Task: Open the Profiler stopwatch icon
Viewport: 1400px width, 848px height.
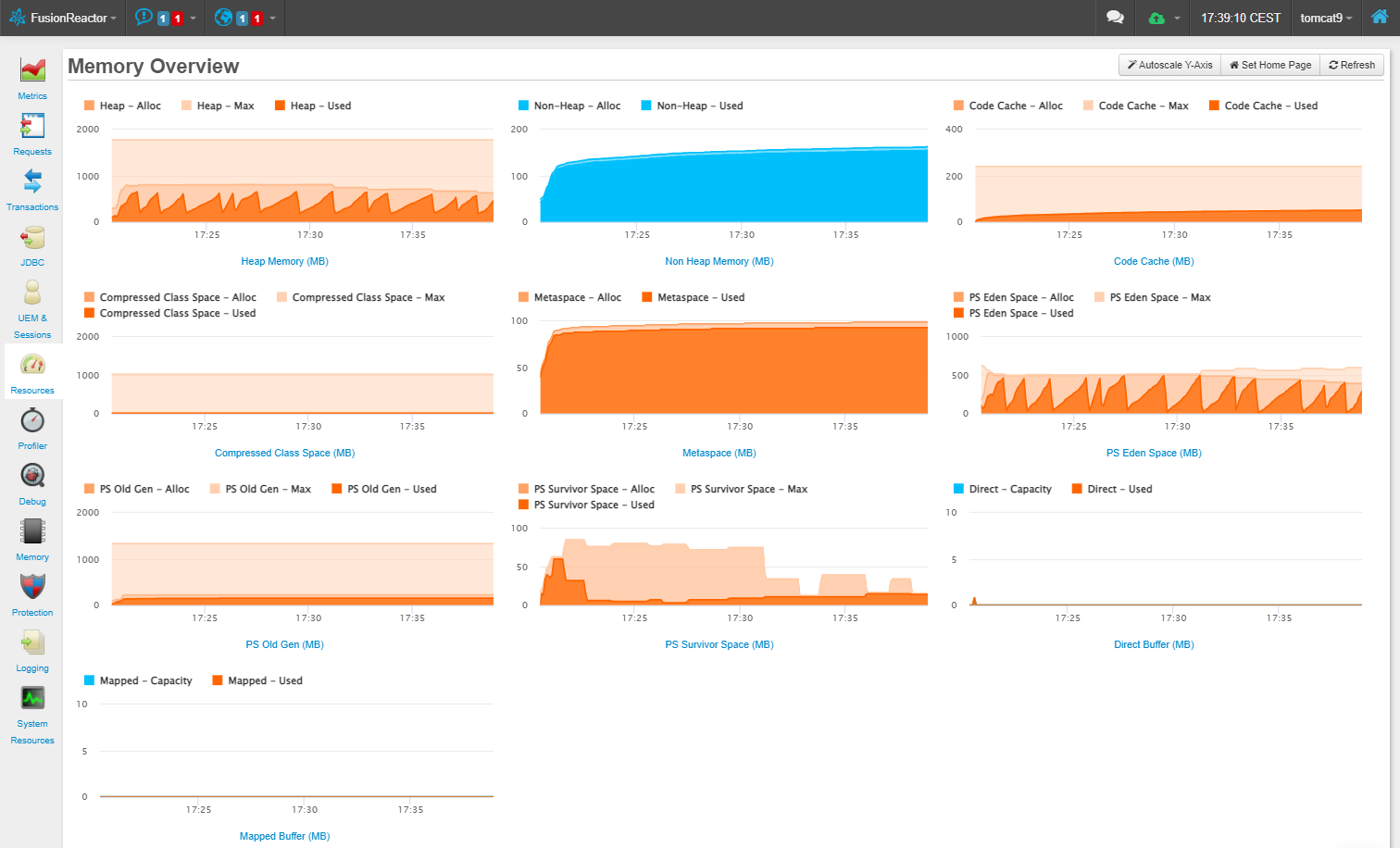Action: 32,420
